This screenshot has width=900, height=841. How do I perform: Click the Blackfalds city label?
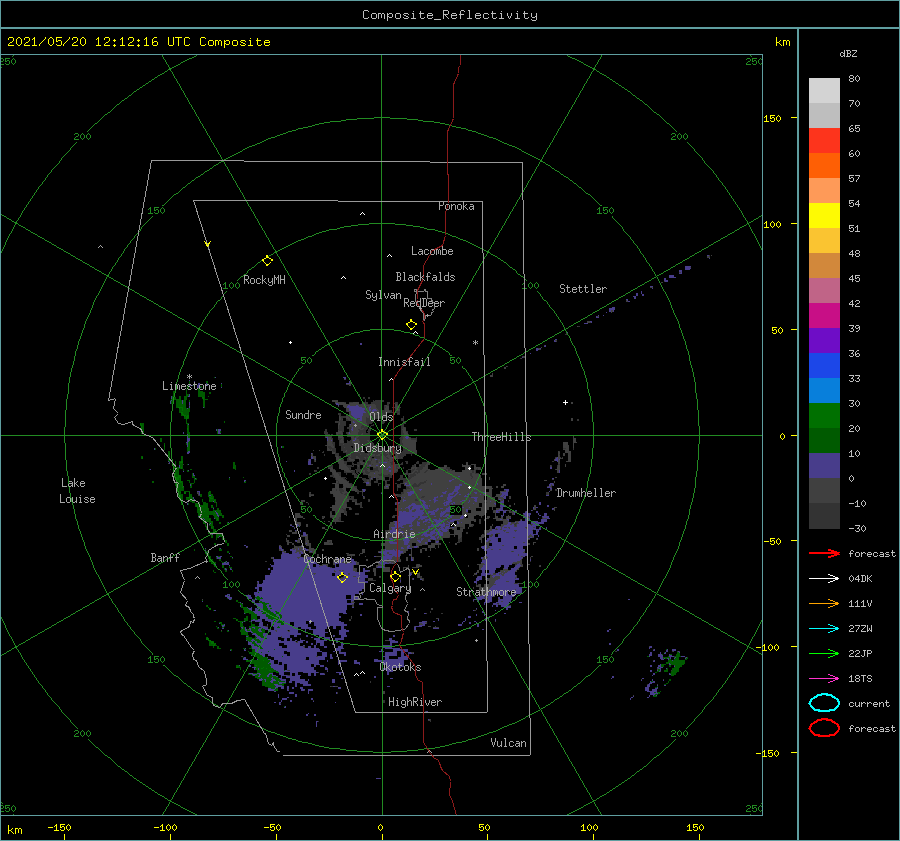coord(425,277)
